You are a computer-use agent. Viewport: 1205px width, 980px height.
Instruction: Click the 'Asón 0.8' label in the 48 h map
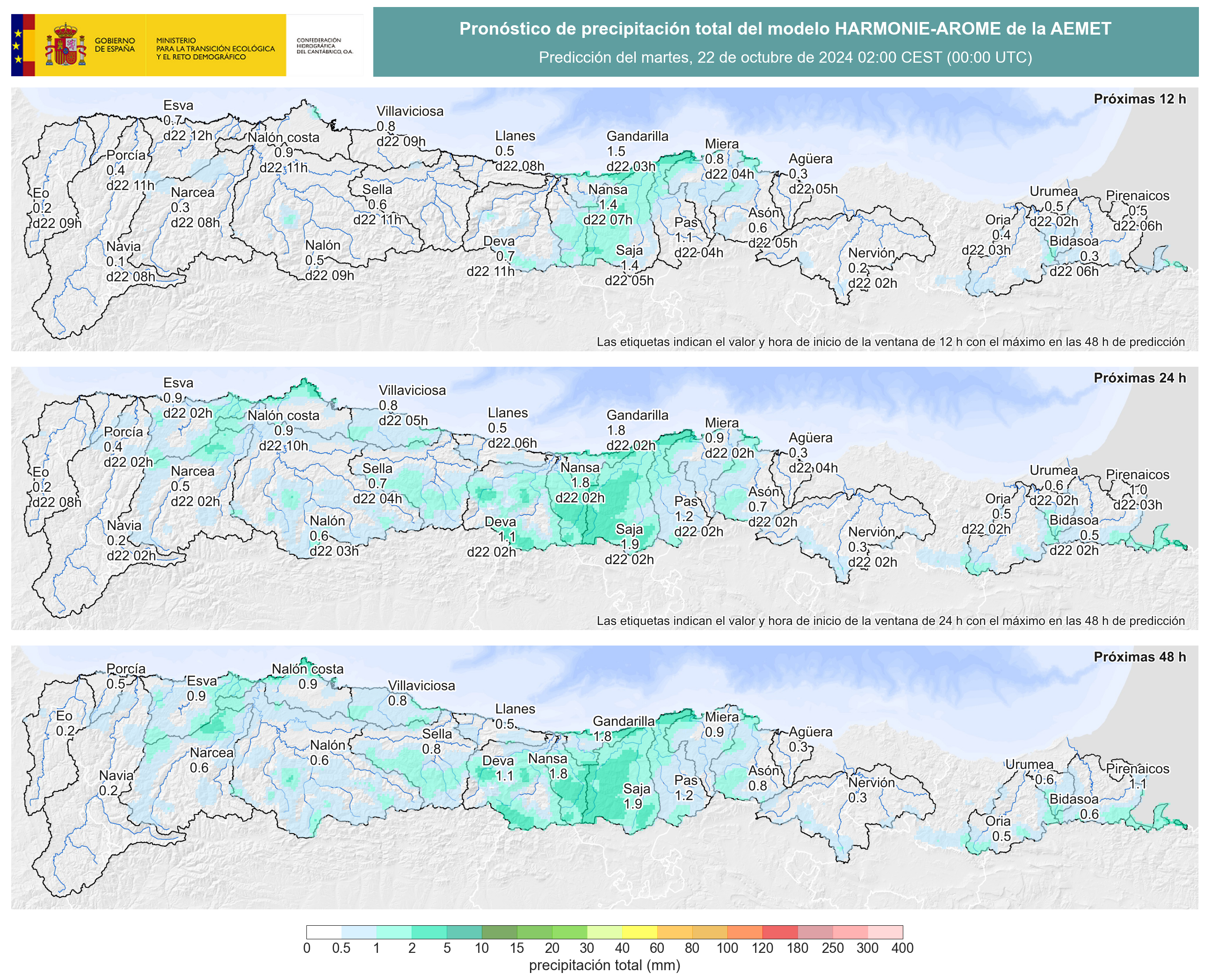763,778
